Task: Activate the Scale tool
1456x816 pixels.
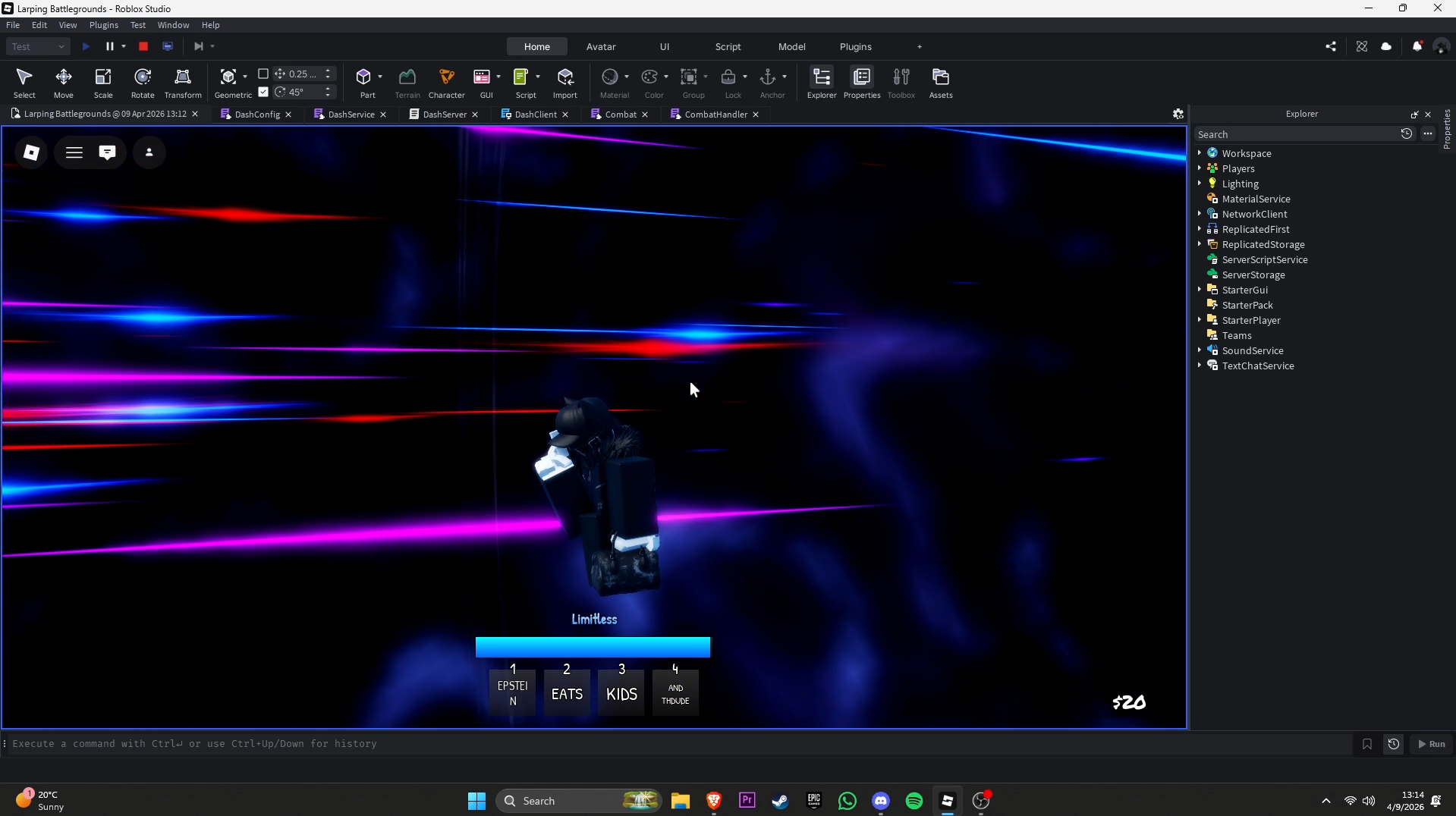Action: (x=103, y=83)
